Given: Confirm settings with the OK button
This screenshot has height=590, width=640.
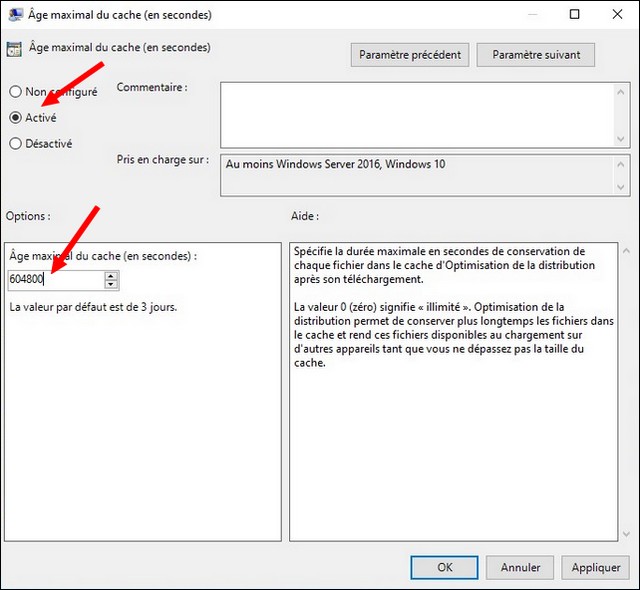Looking at the screenshot, I should click(444, 567).
